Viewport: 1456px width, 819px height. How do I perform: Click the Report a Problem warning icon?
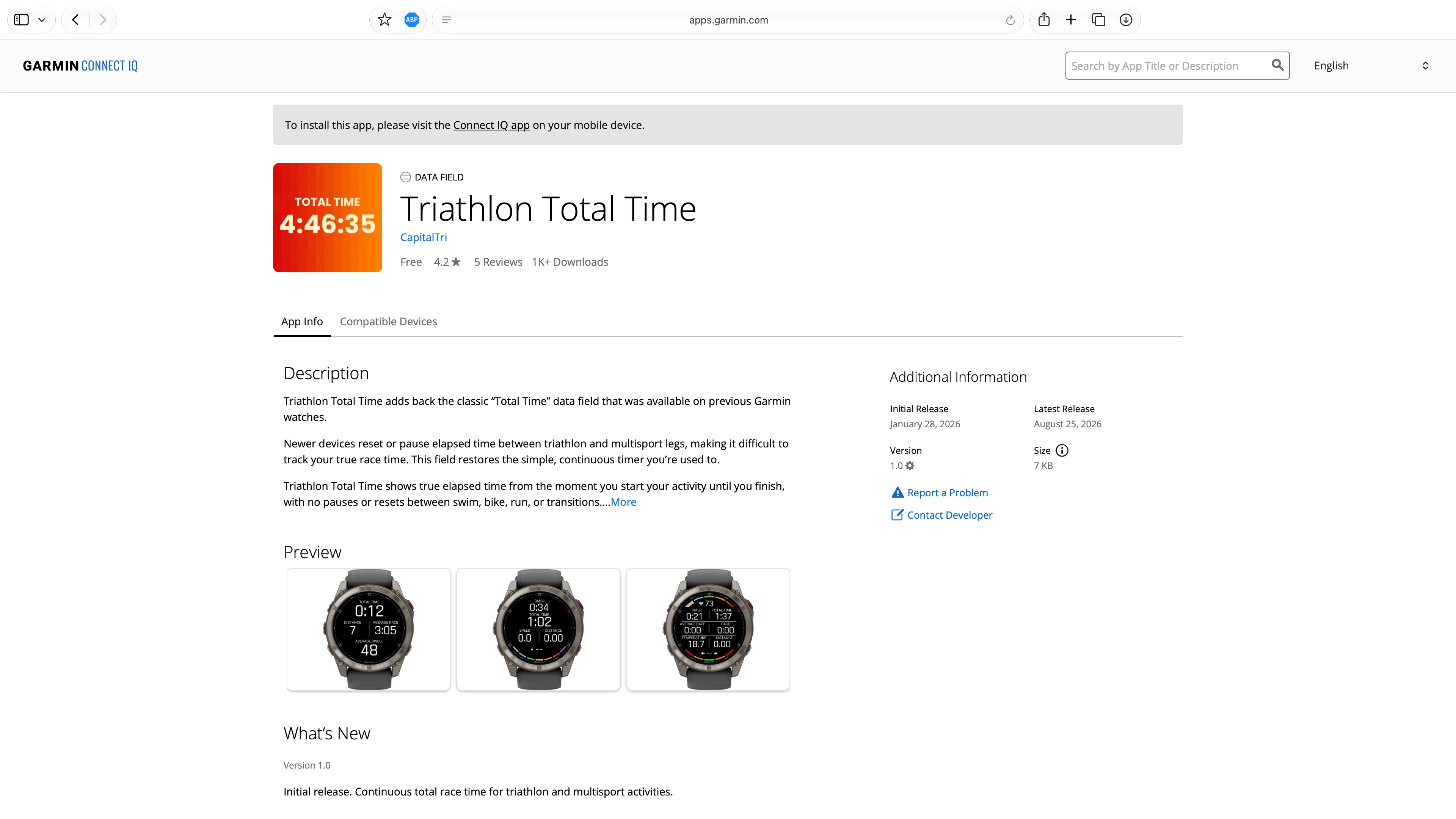(897, 492)
